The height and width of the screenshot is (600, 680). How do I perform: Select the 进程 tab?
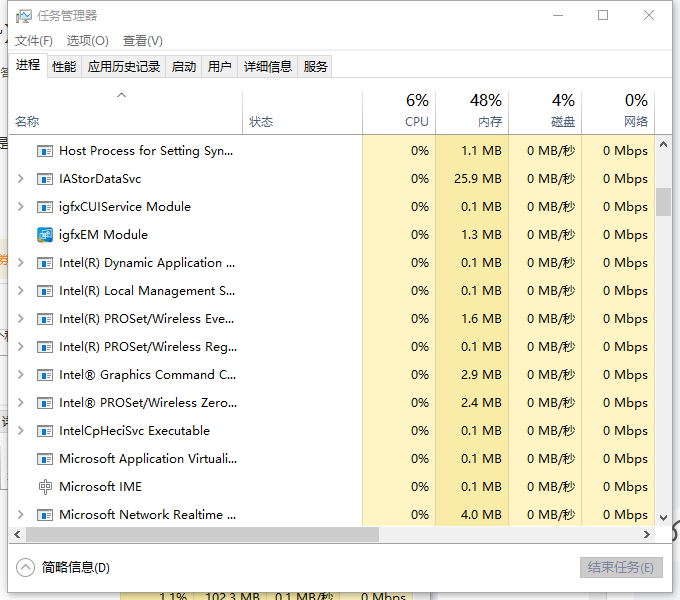[x=28, y=65]
